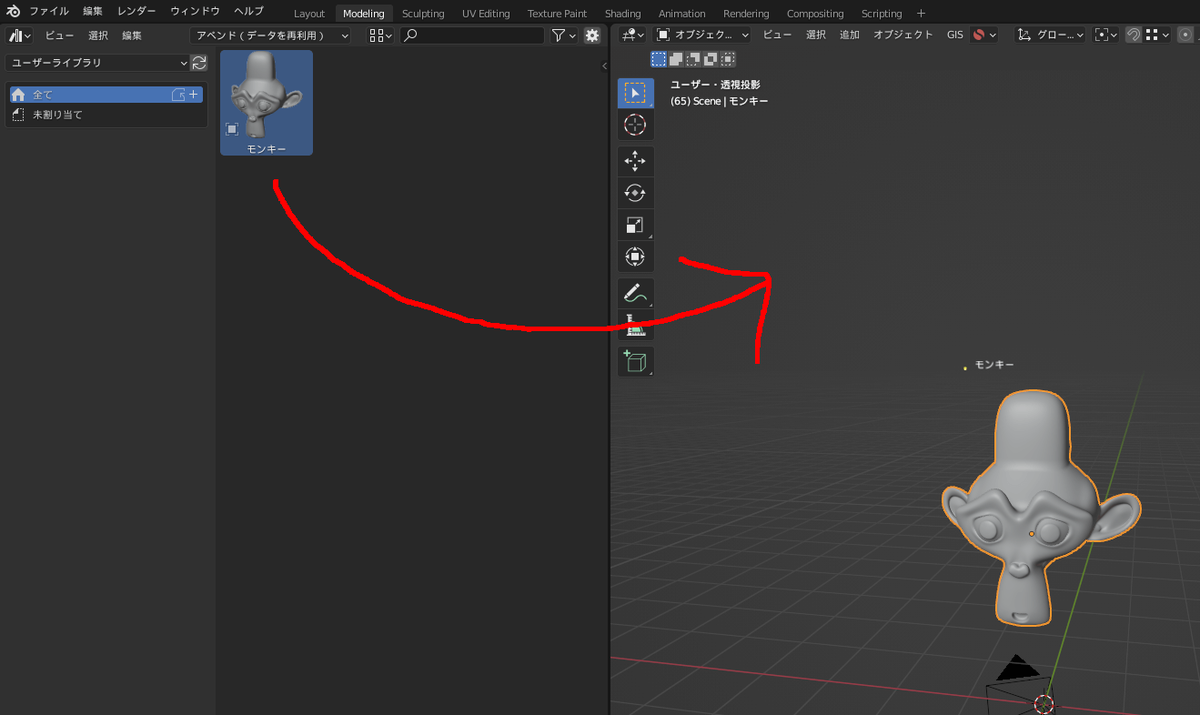
Task: Activate the Select Box tool
Action: click(635, 93)
